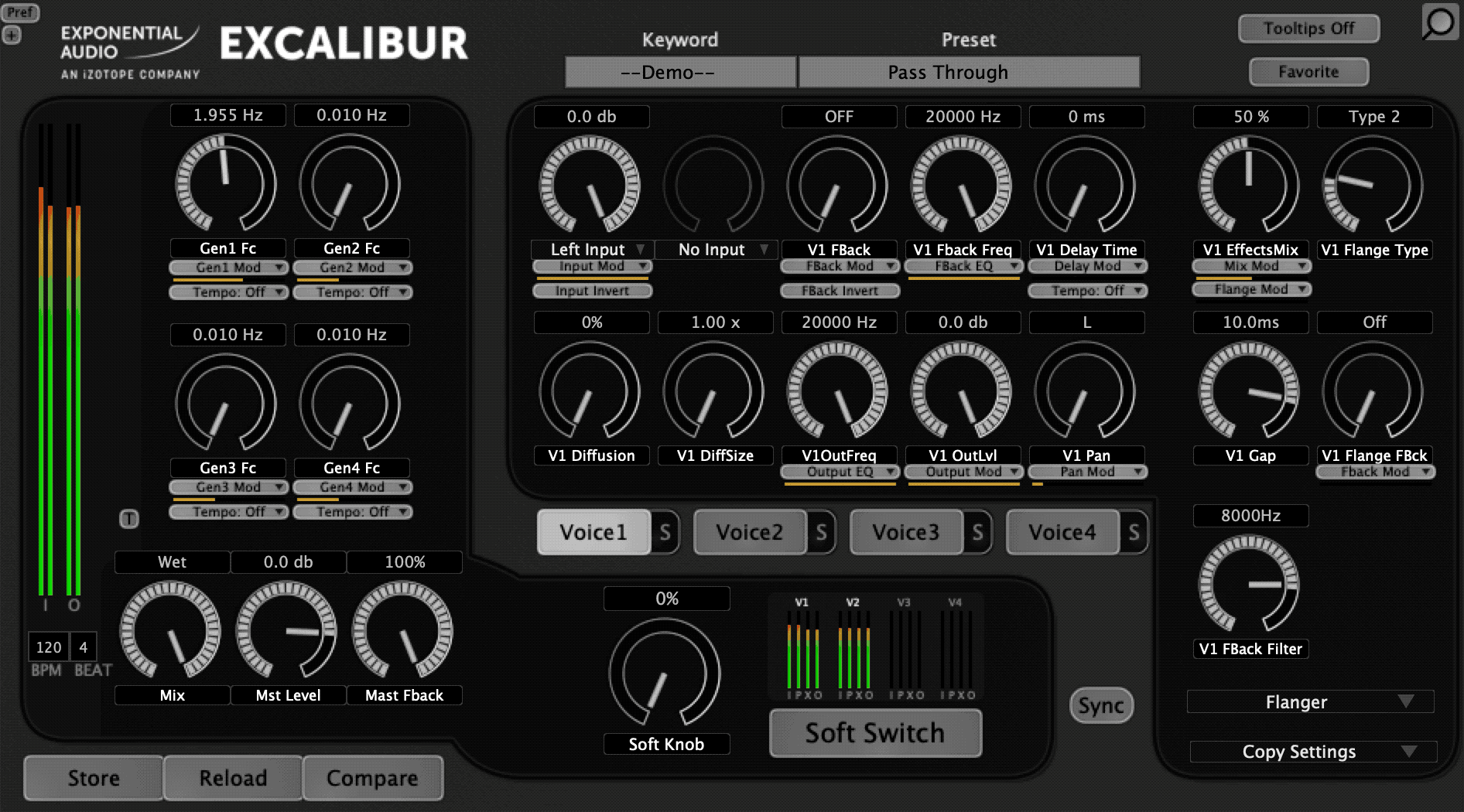Open the Gen1 Mod dropdown
This screenshot has width=1464, height=812.
point(228,268)
